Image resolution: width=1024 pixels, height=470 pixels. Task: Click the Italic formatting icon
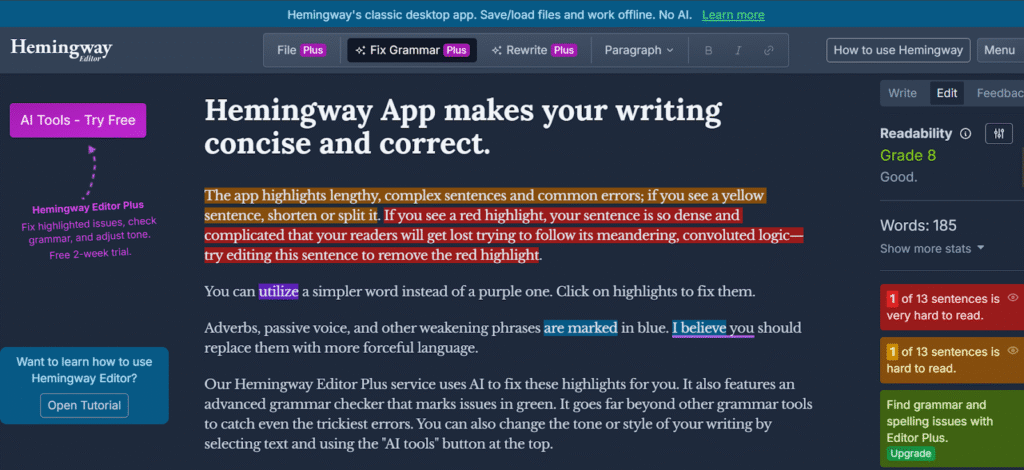tap(739, 50)
